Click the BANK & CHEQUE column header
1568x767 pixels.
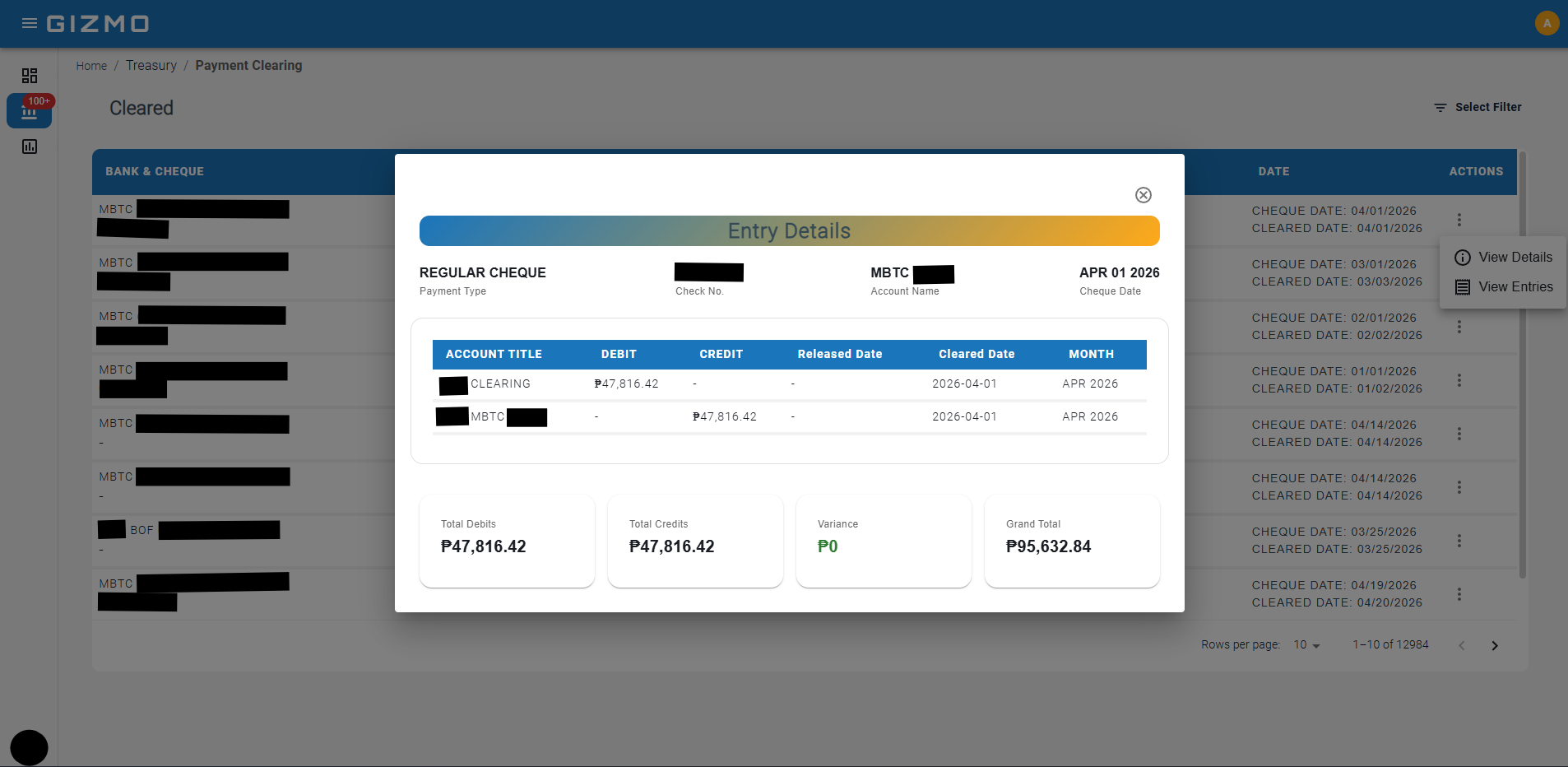click(x=155, y=171)
